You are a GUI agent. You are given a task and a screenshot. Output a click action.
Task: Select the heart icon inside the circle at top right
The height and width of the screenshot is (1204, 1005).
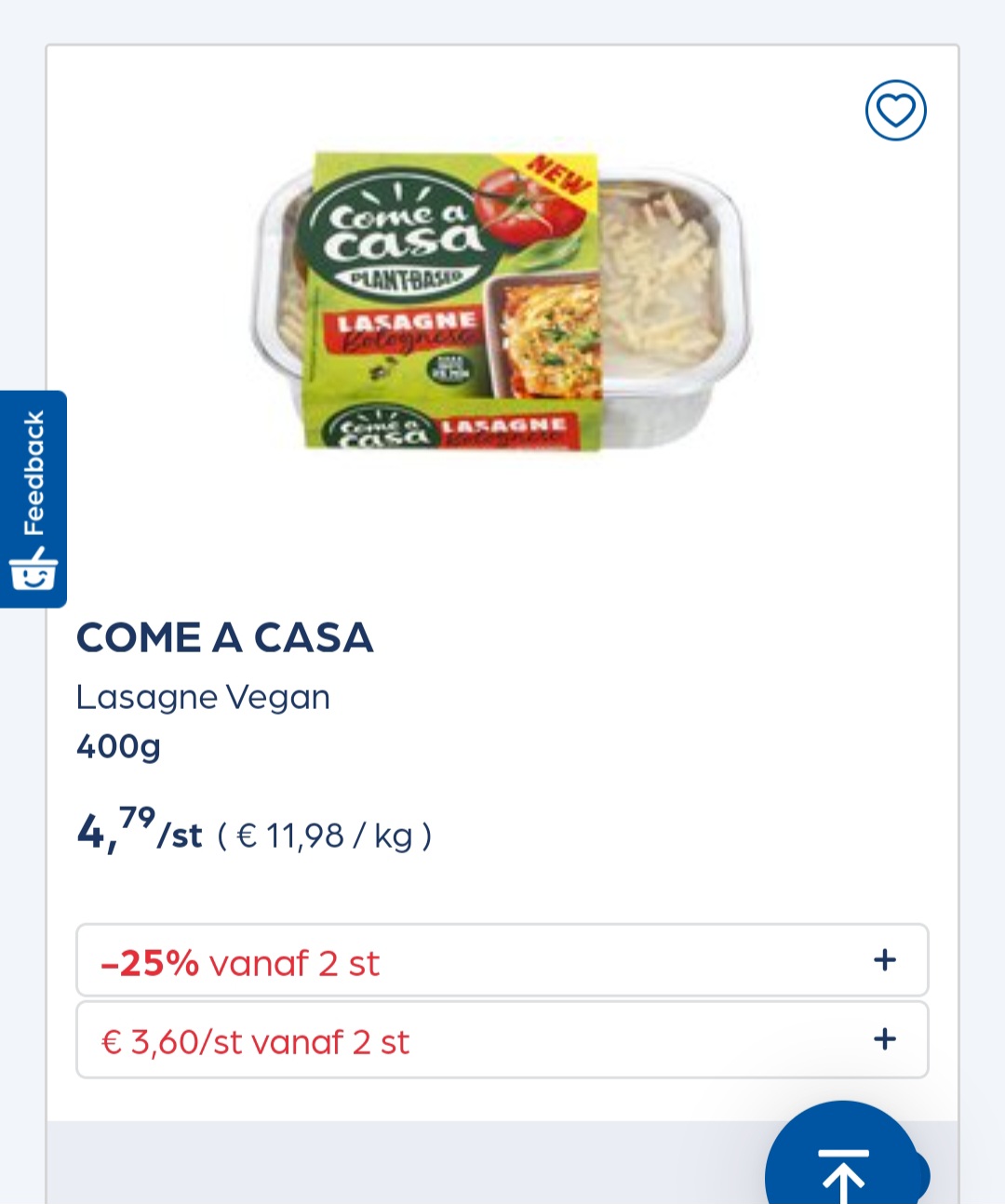[x=894, y=109]
